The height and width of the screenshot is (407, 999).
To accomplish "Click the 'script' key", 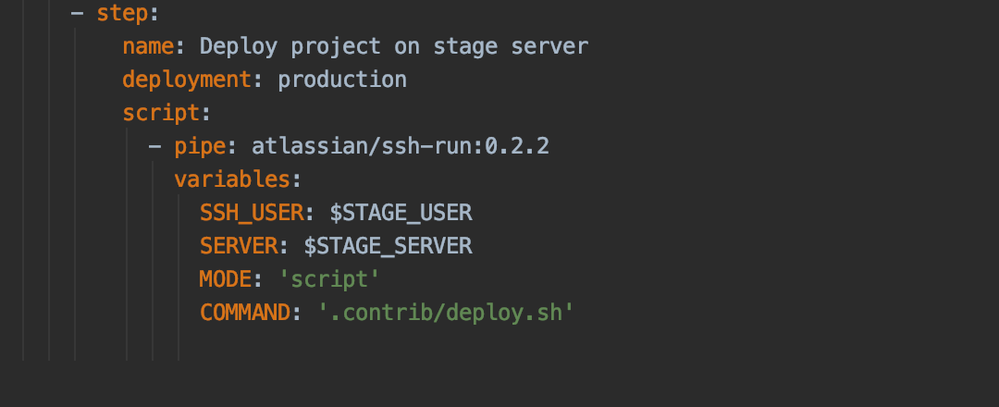I will coord(161,113).
